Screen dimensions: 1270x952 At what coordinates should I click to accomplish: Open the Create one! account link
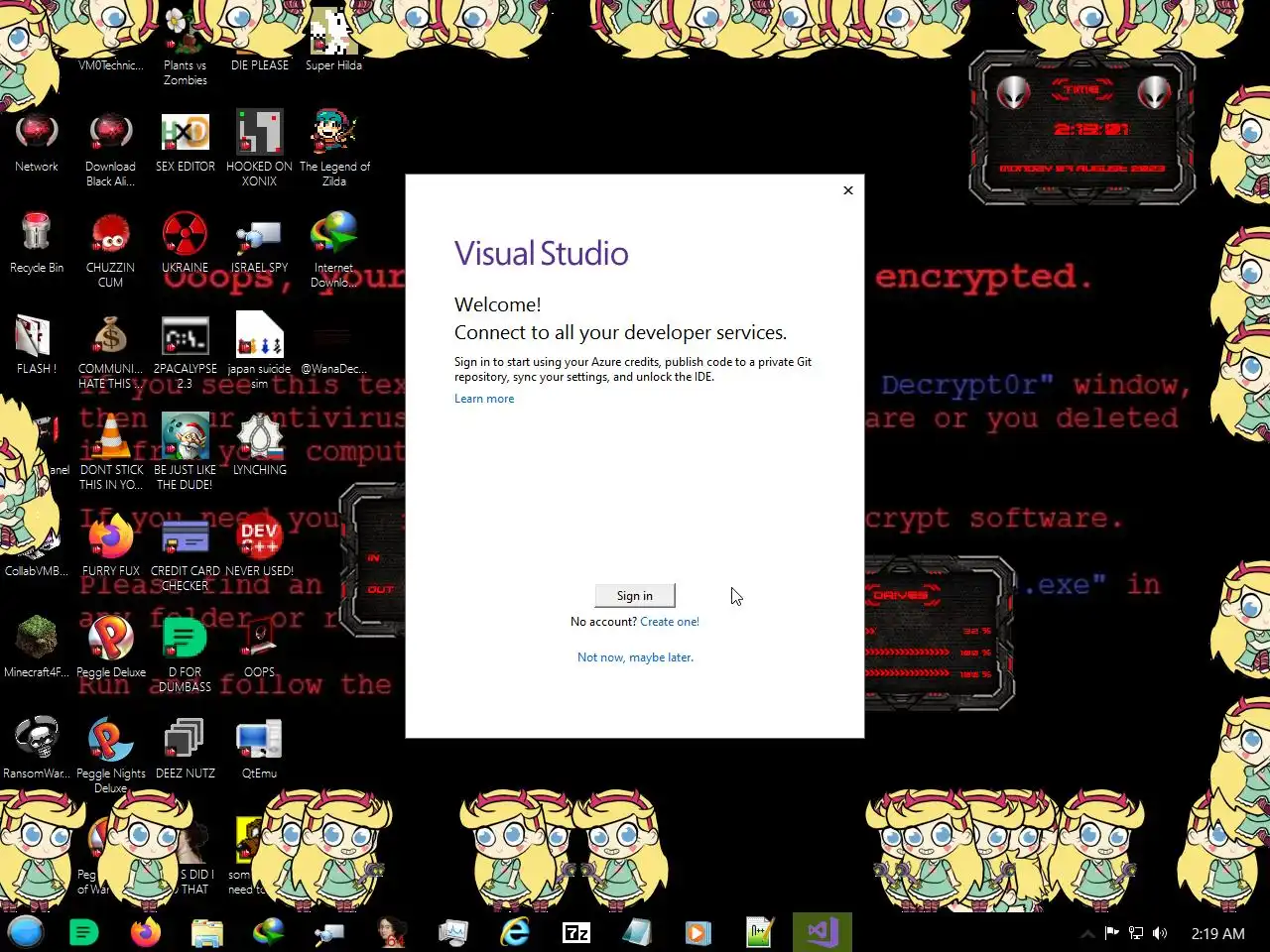(x=670, y=622)
